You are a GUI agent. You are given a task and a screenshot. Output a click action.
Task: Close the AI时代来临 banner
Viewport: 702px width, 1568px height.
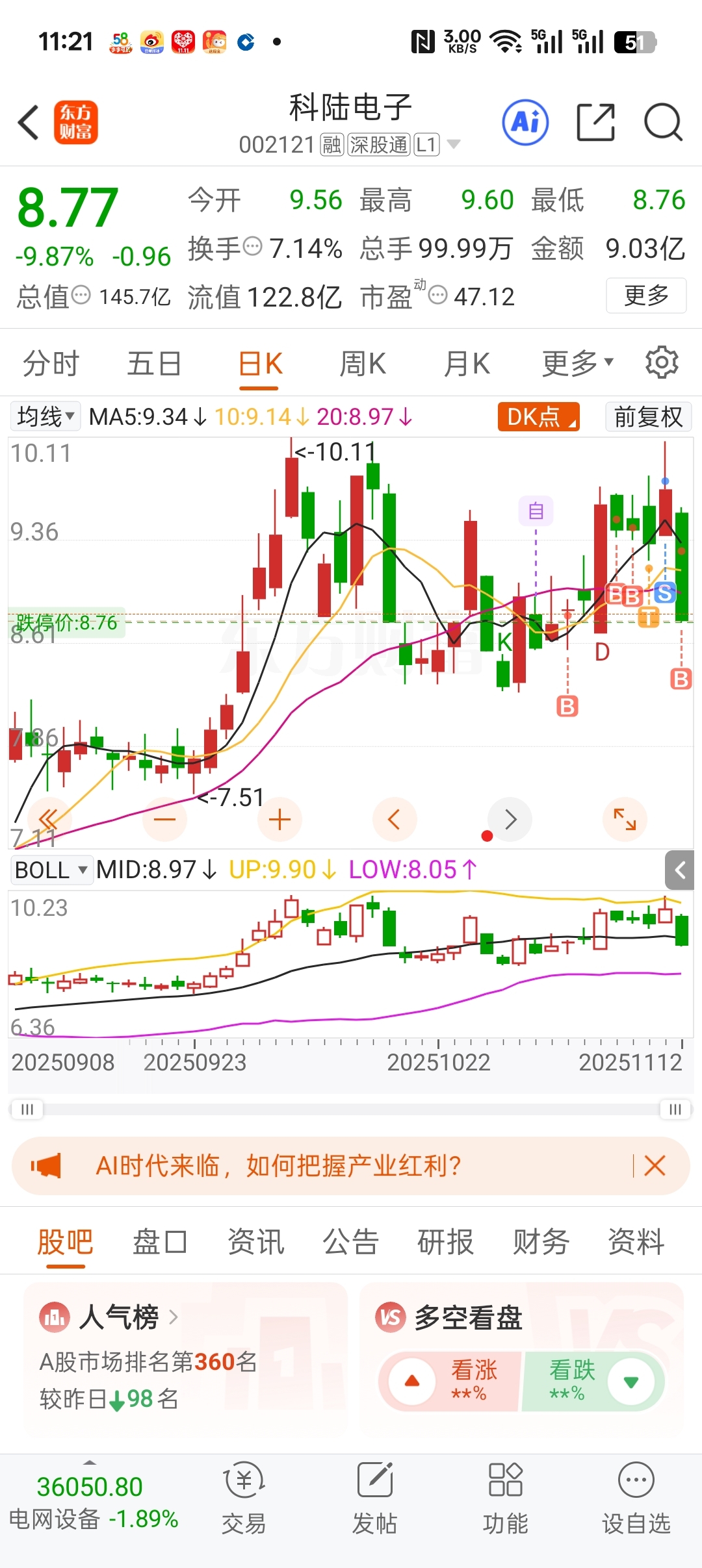coord(655,1166)
